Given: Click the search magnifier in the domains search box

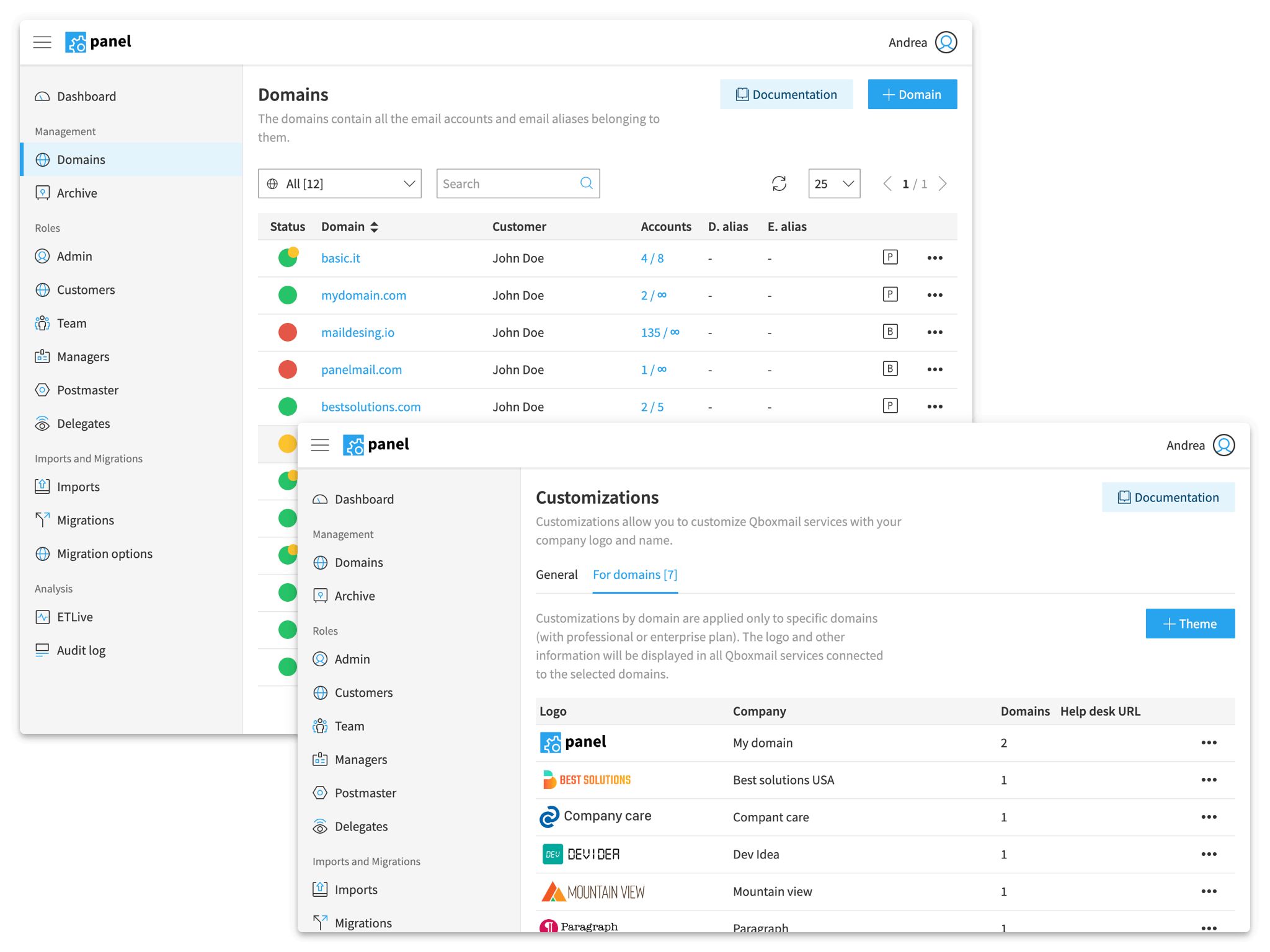Looking at the screenshot, I should [x=585, y=183].
